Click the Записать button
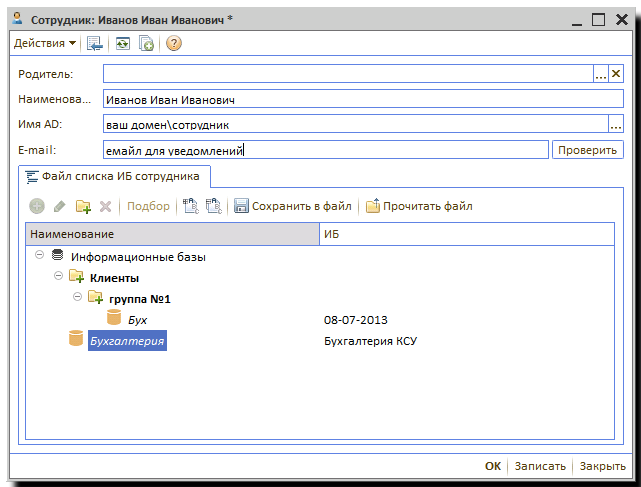This screenshot has width=641, height=487. (541, 466)
